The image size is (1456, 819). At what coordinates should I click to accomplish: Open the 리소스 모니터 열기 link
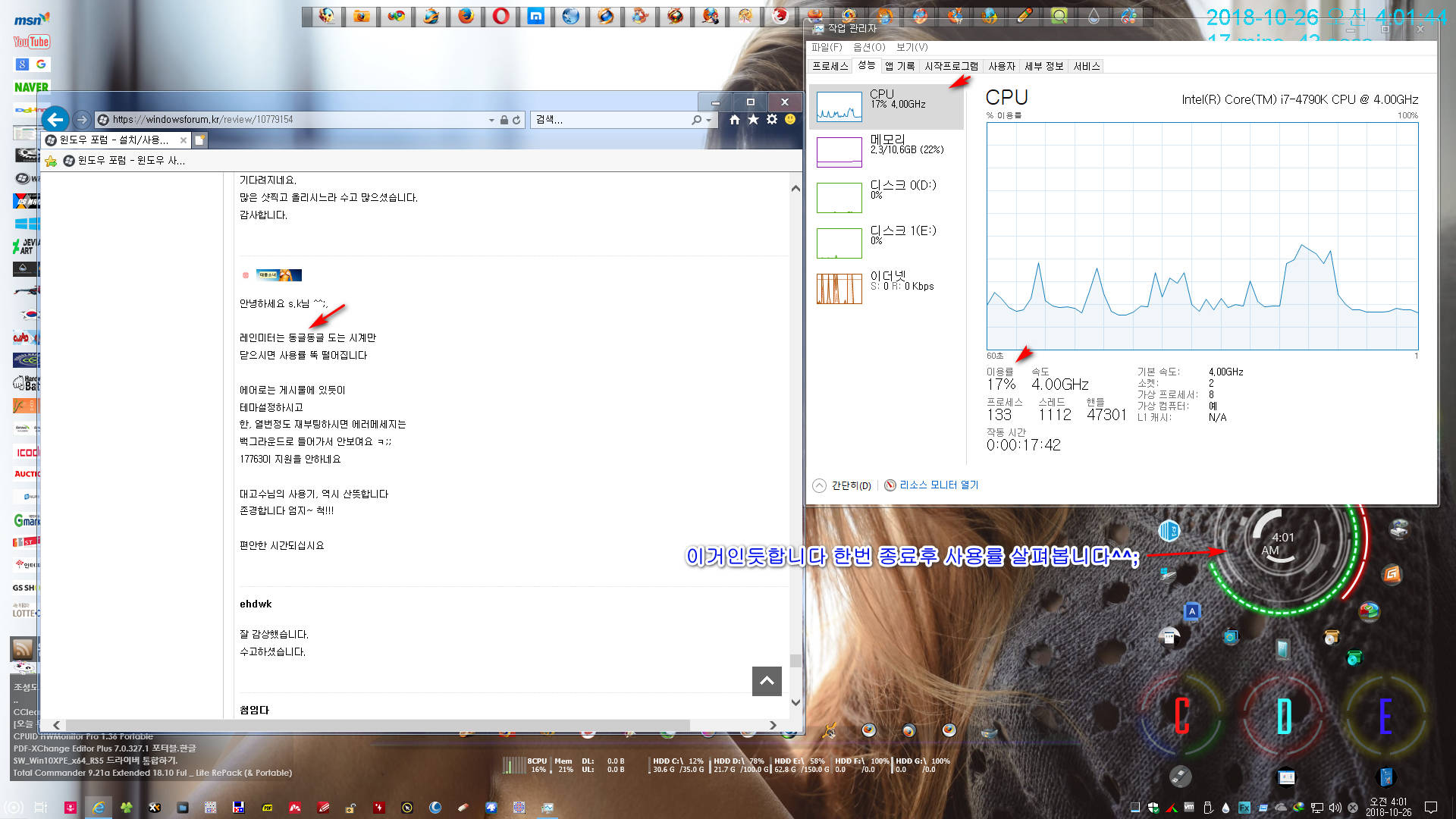coord(931,485)
